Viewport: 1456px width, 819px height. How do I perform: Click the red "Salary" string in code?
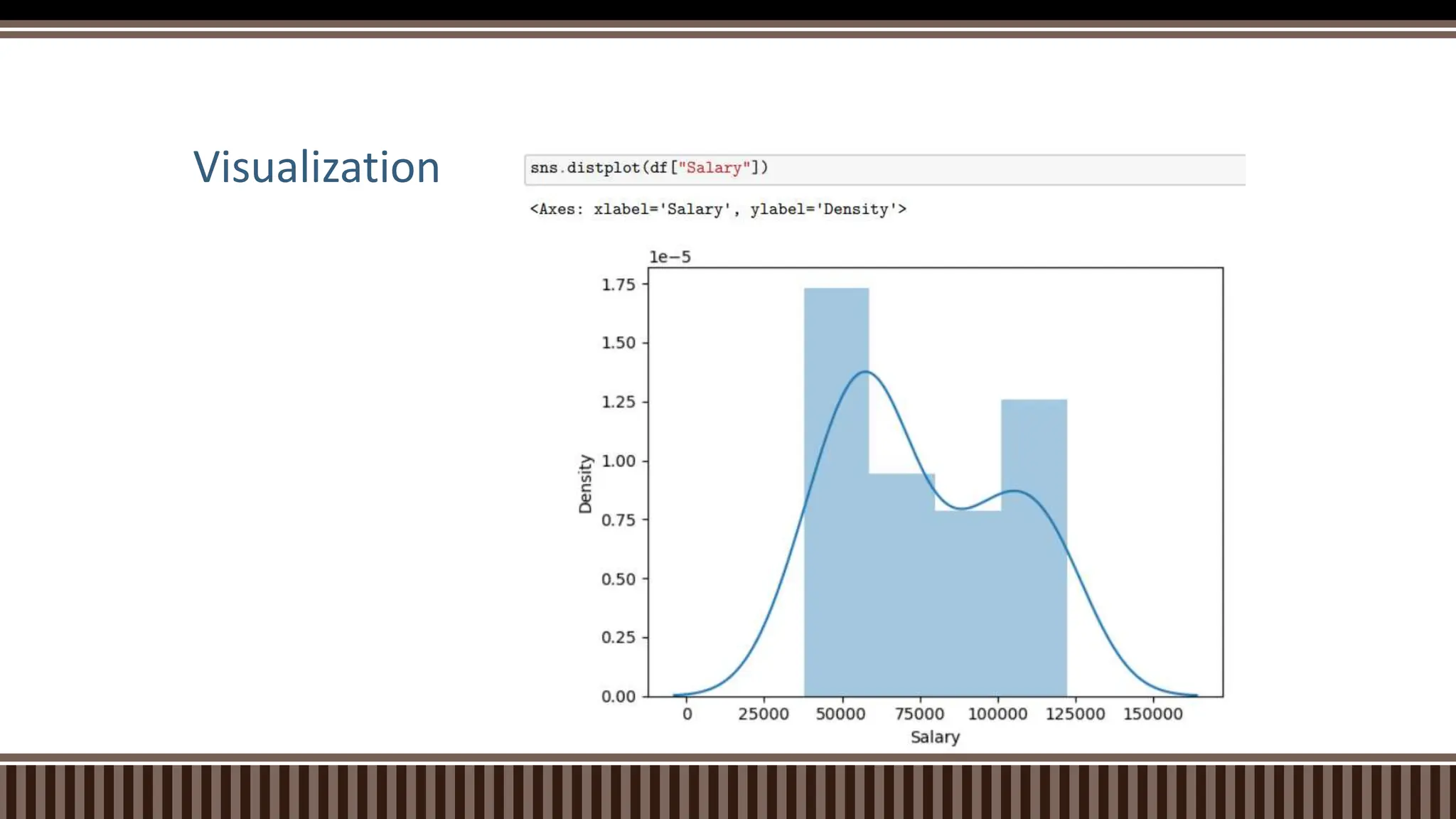pos(714,168)
